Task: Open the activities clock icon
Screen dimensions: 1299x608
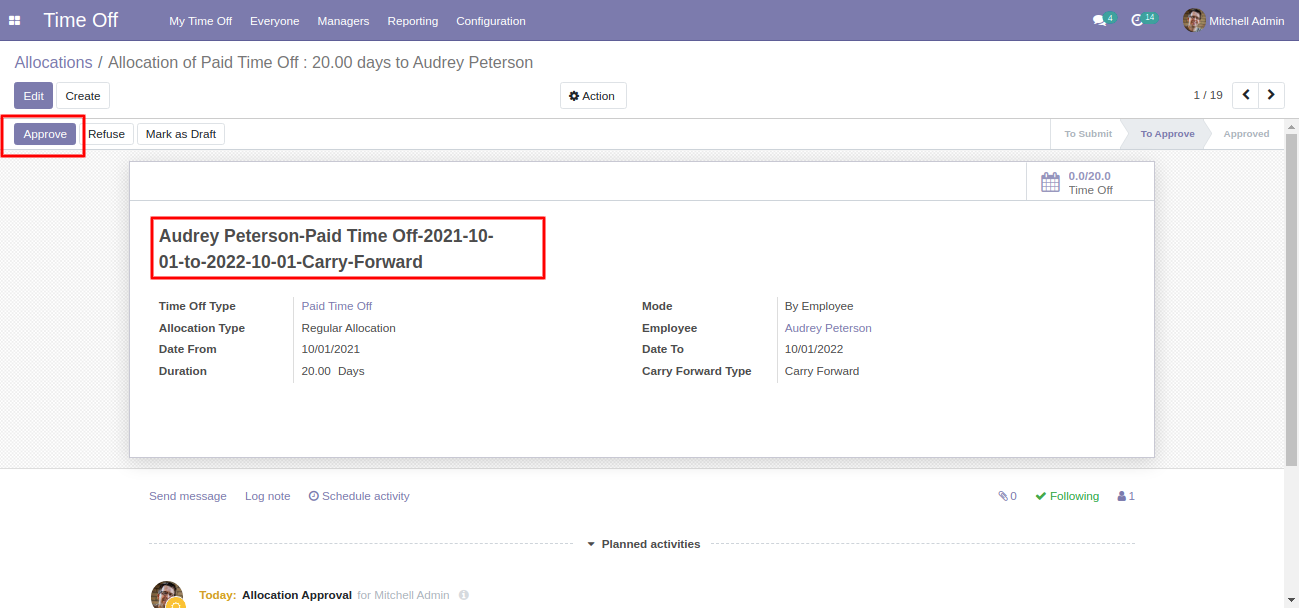Action: click(x=1137, y=21)
